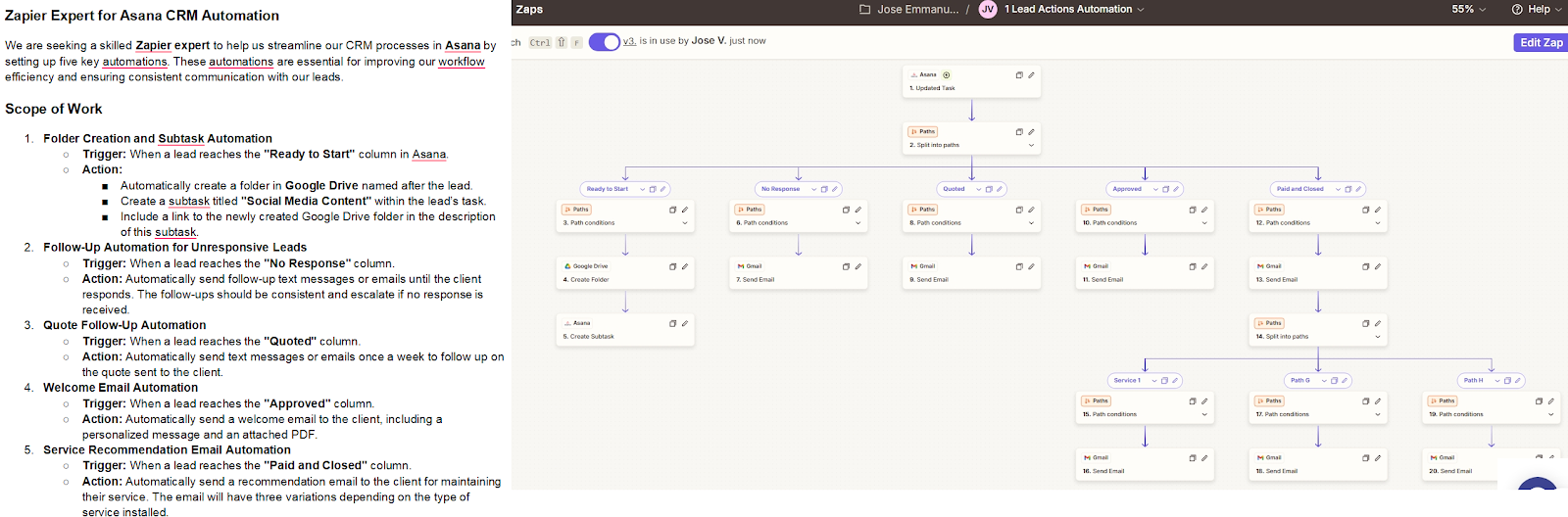Click the Paths badge on step 19
This screenshot has height=517, width=1568.
tap(1443, 400)
